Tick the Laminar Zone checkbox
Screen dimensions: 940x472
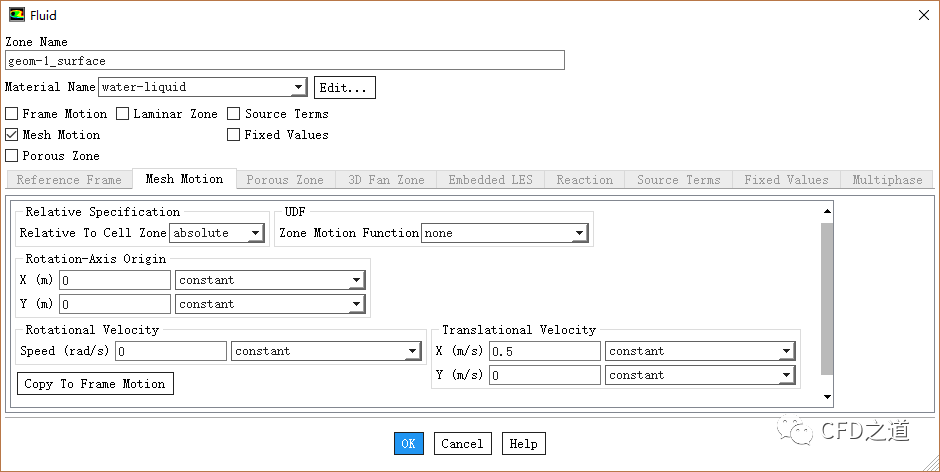123,114
